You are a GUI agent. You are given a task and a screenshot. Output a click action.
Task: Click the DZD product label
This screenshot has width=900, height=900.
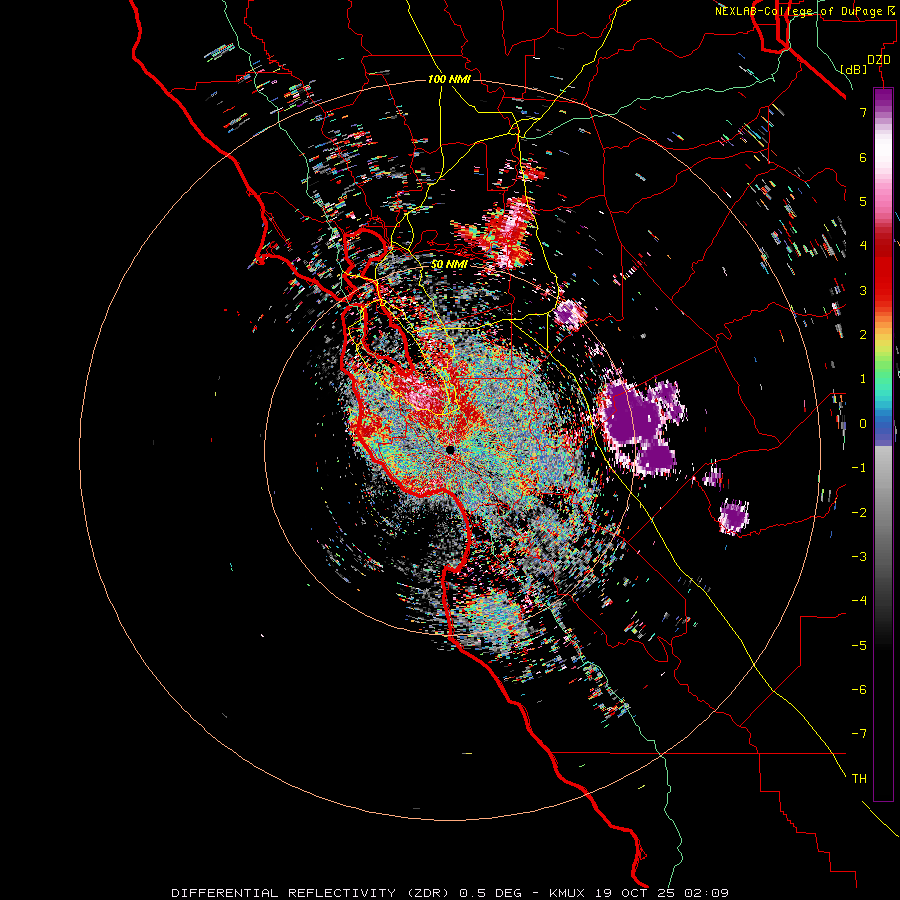(879, 60)
